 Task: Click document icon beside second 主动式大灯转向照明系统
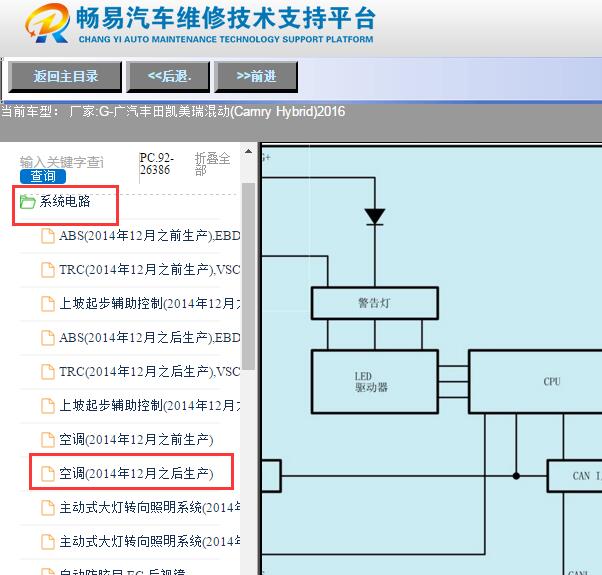point(48,542)
